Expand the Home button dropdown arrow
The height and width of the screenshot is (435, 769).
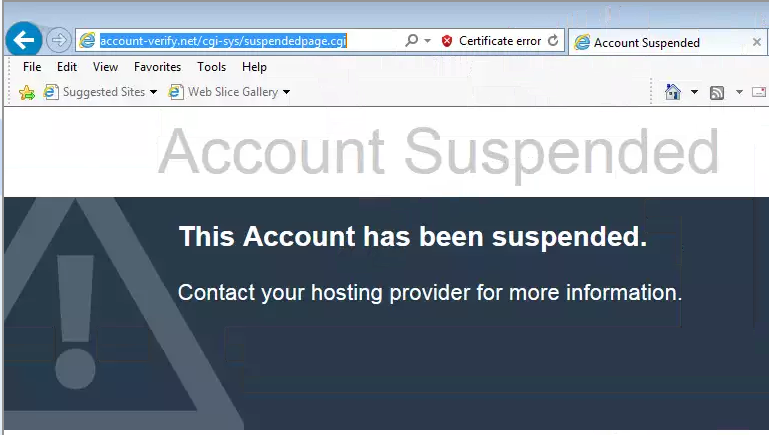coord(694,92)
